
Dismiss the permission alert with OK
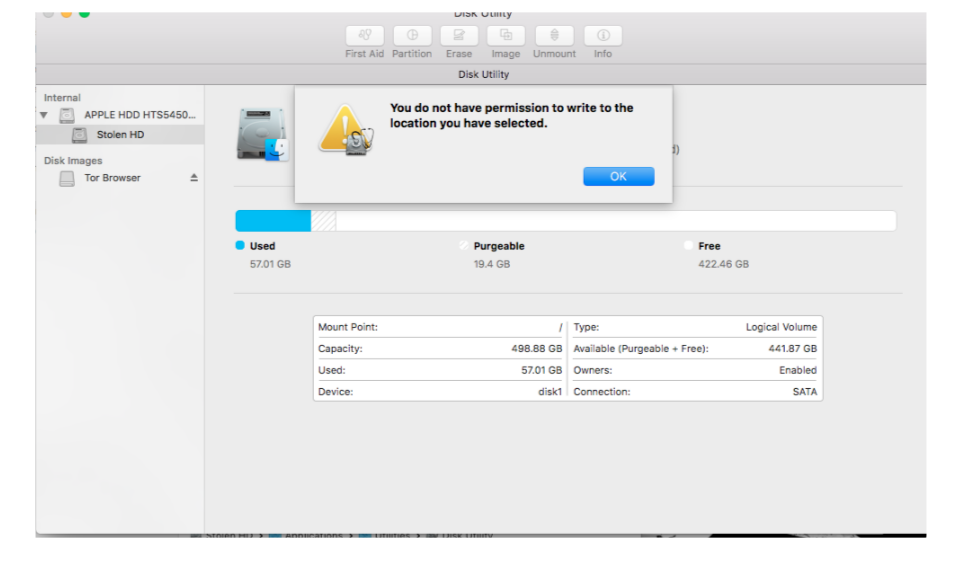point(618,176)
